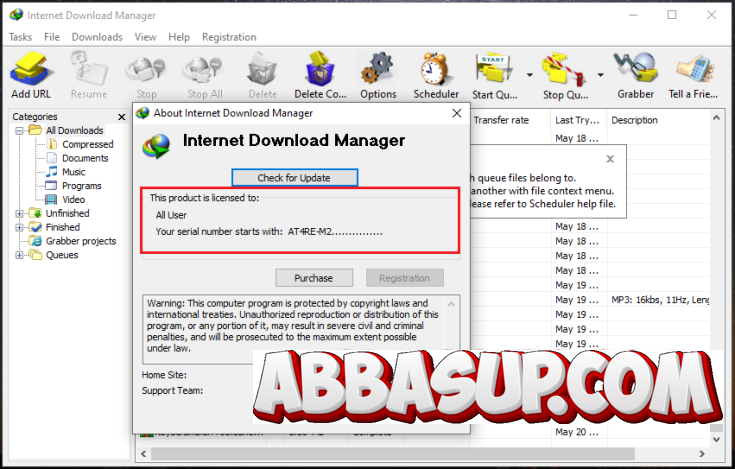This screenshot has height=469, width=735.
Task: Click the download list scroll-down arrow
Action: (x=716, y=439)
